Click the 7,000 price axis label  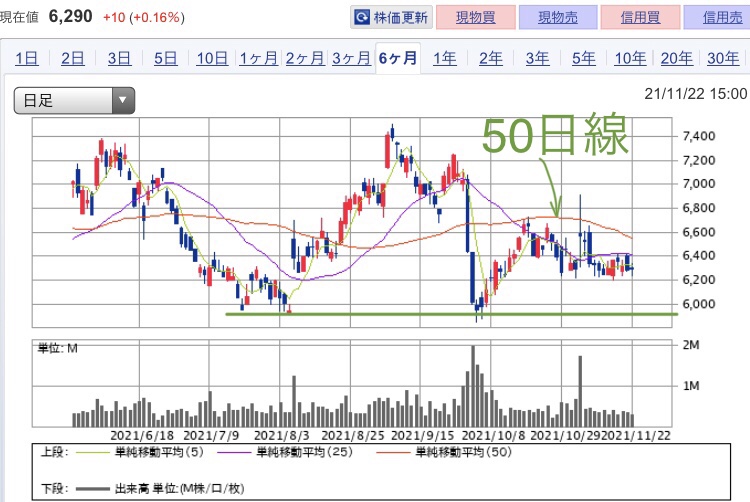pyautogui.click(x=699, y=184)
